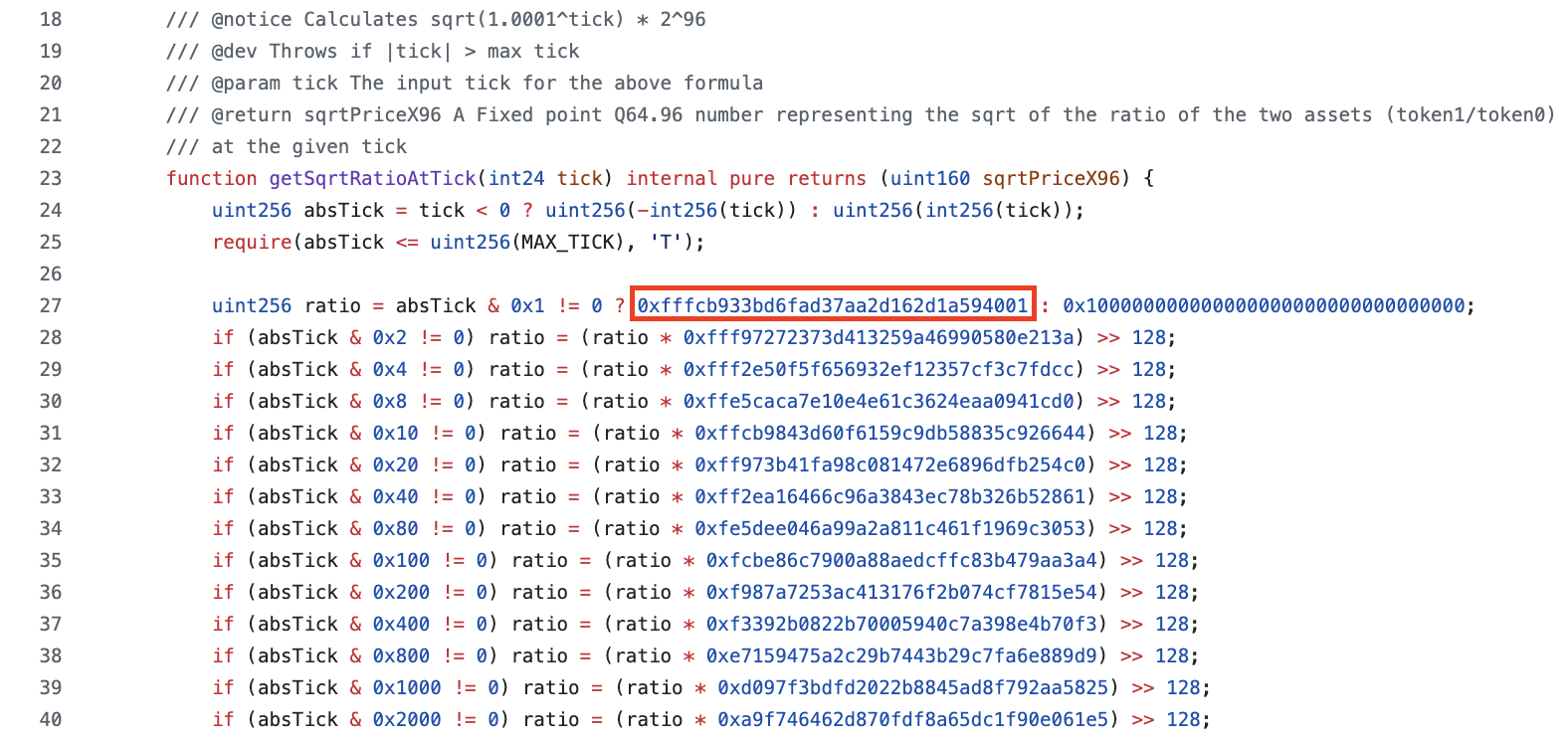
Task: Click line number 23
Action: tap(50, 178)
